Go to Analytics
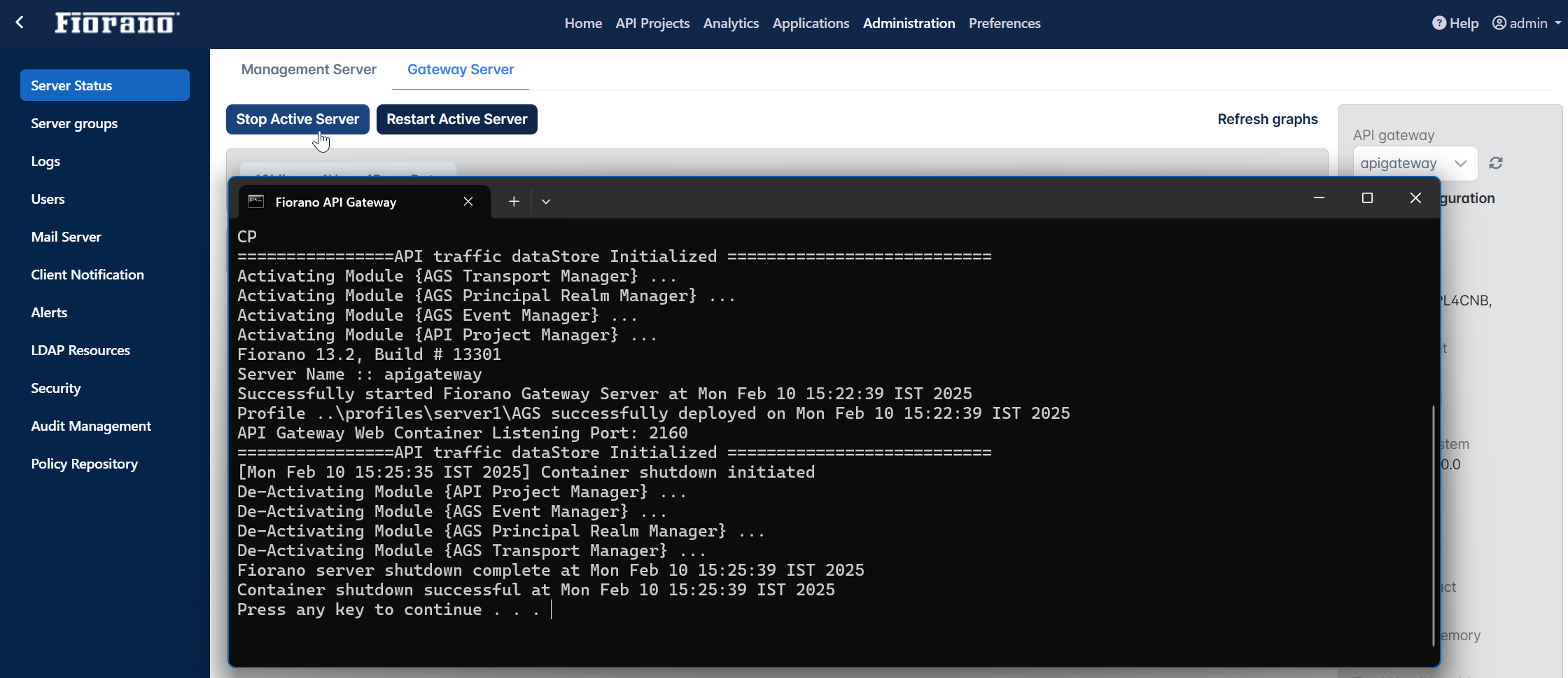This screenshot has width=1568, height=678. pyautogui.click(x=731, y=23)
